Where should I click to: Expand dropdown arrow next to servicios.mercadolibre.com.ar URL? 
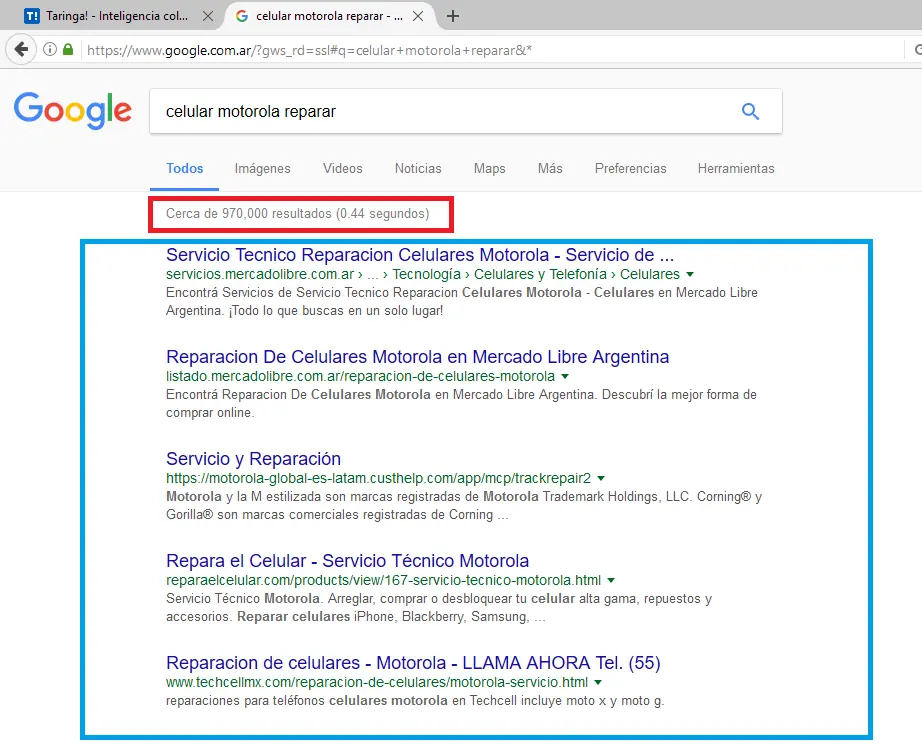[x=690, y=275]
